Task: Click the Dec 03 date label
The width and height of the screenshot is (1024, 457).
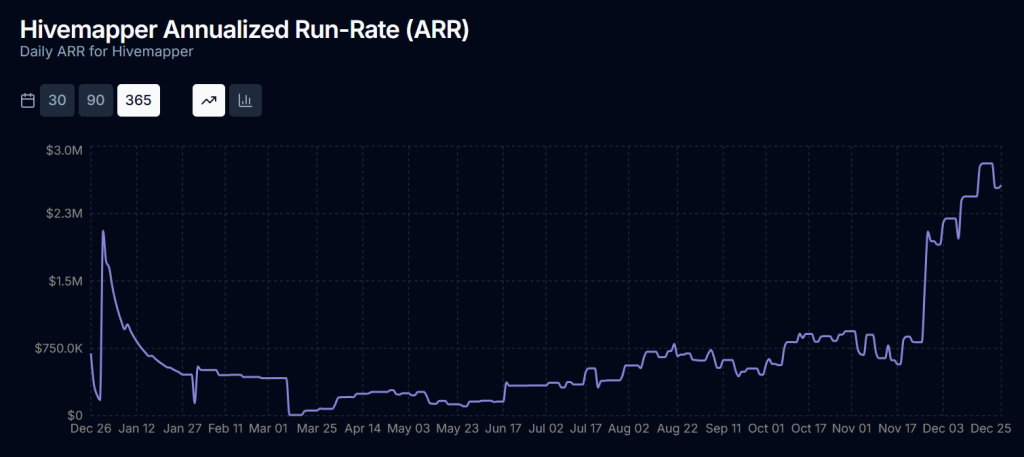Action: 943,429
